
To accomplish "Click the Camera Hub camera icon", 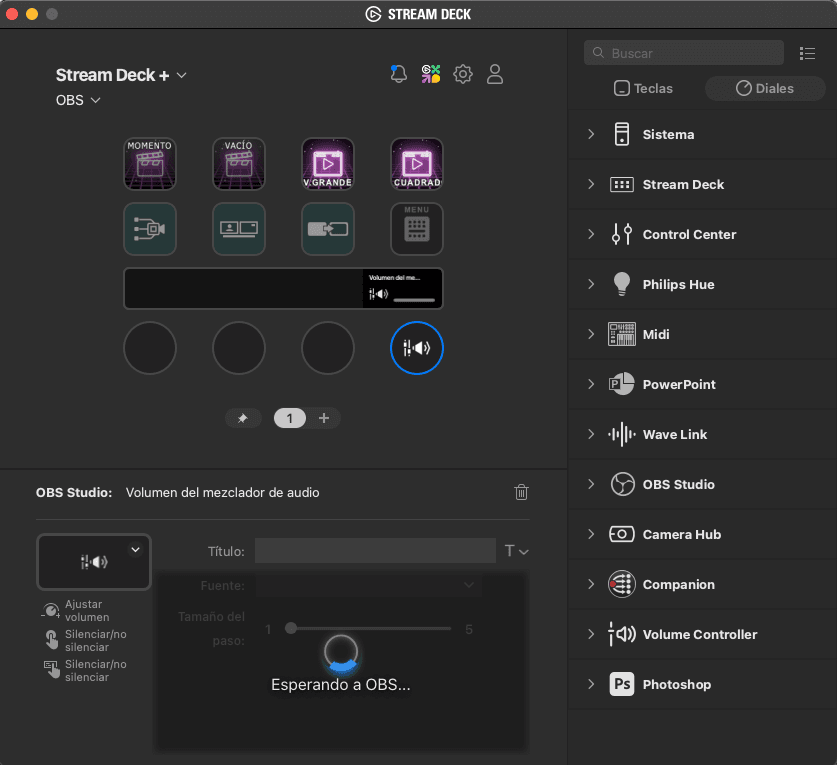I will coord(622,534).
